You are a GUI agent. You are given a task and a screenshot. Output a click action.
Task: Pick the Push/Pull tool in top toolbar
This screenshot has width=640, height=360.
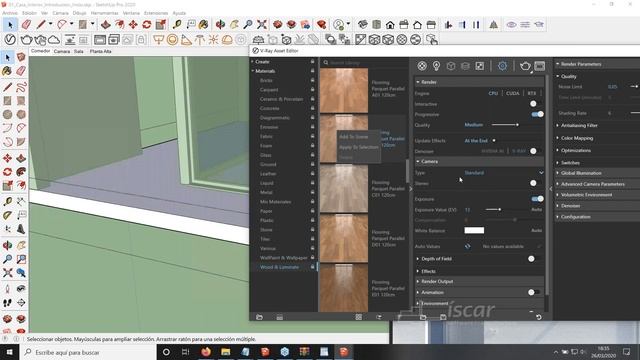coord(105,24)
